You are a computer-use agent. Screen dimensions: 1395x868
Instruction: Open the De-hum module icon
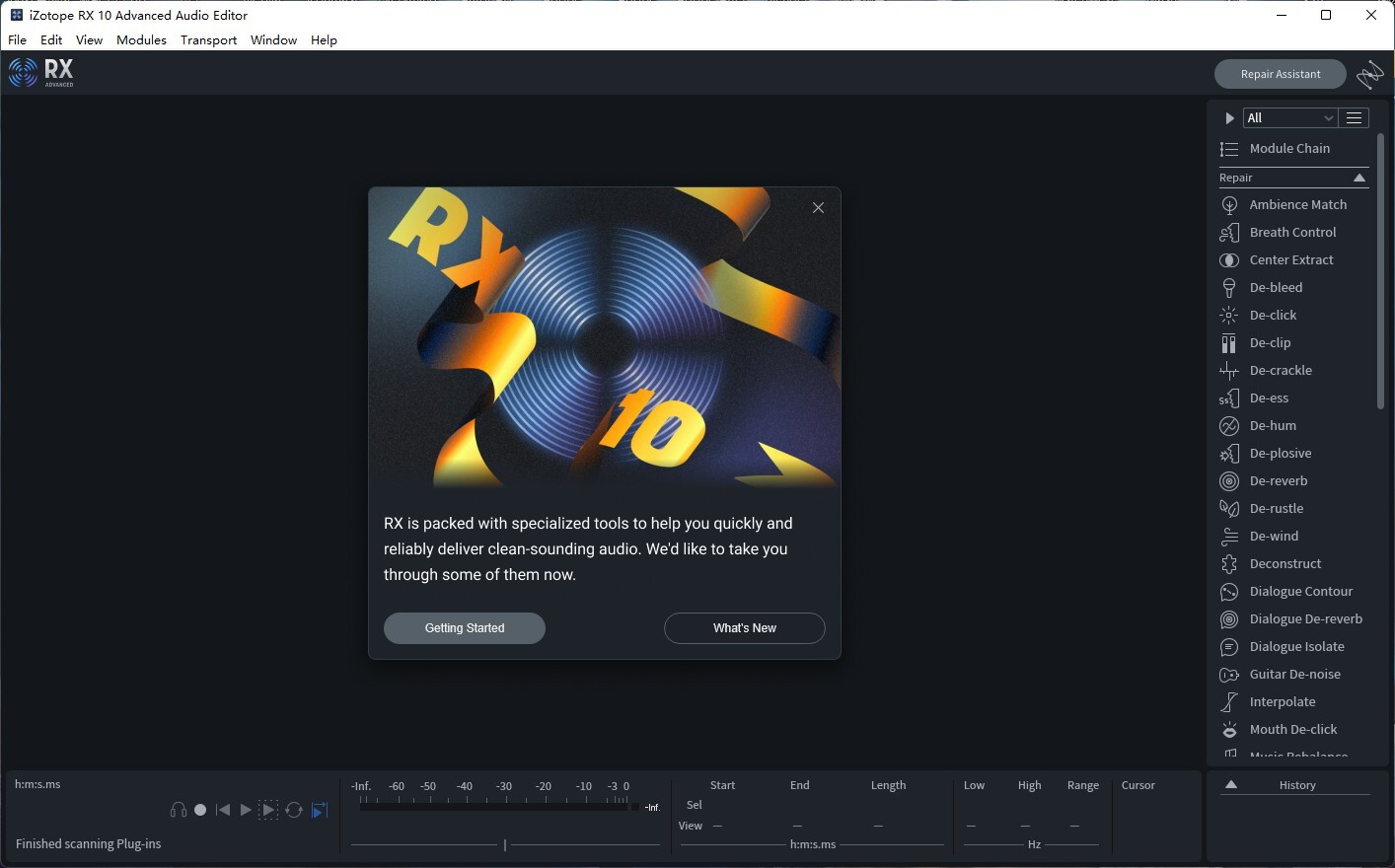[1229, 426]
